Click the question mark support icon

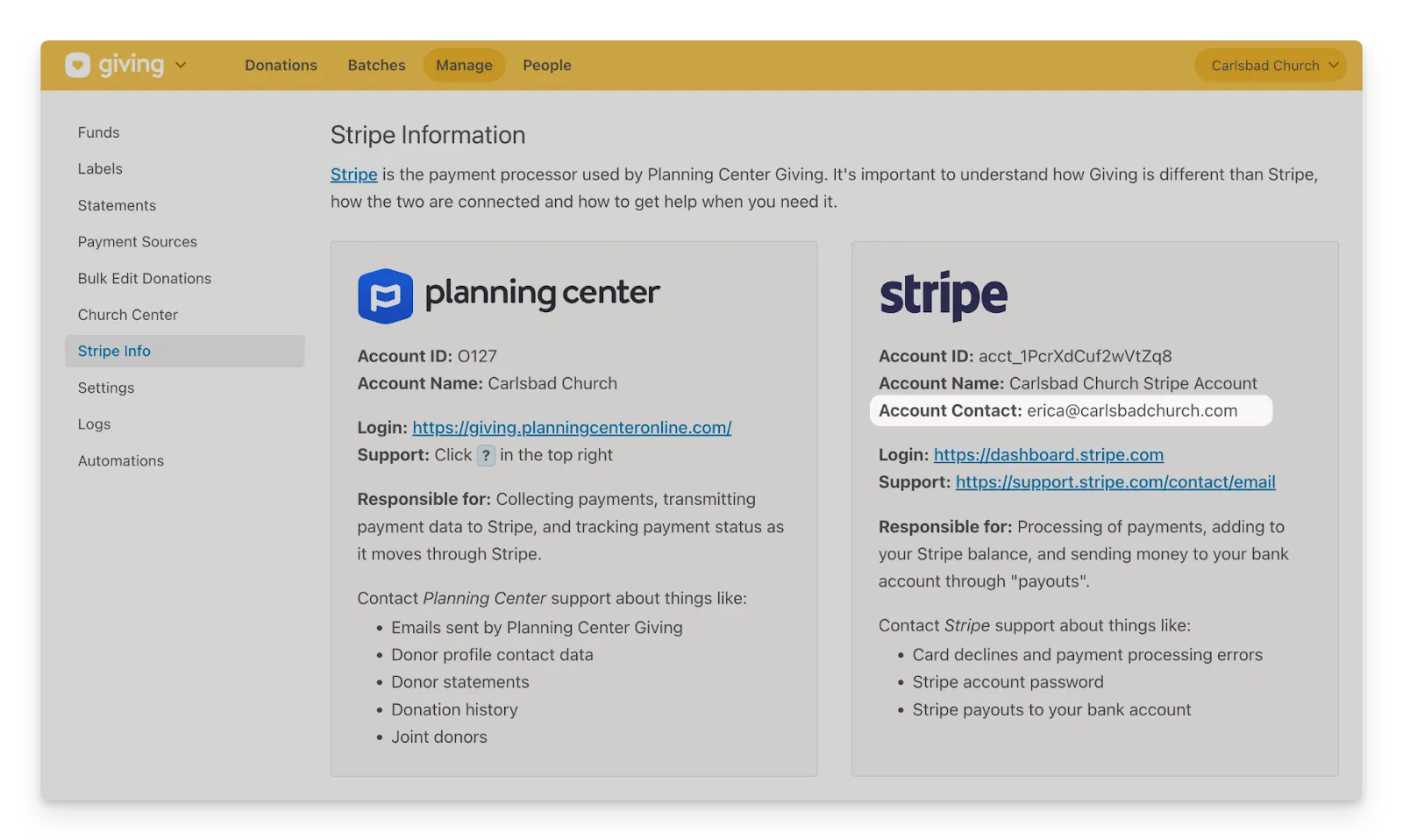(x=486, y=455)
